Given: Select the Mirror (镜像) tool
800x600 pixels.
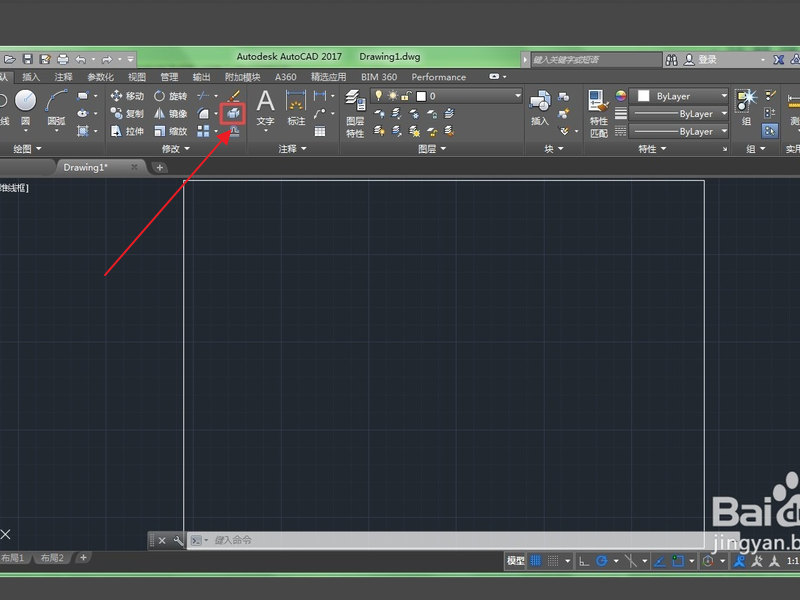Looking at the screenshot, I should 170,113.
